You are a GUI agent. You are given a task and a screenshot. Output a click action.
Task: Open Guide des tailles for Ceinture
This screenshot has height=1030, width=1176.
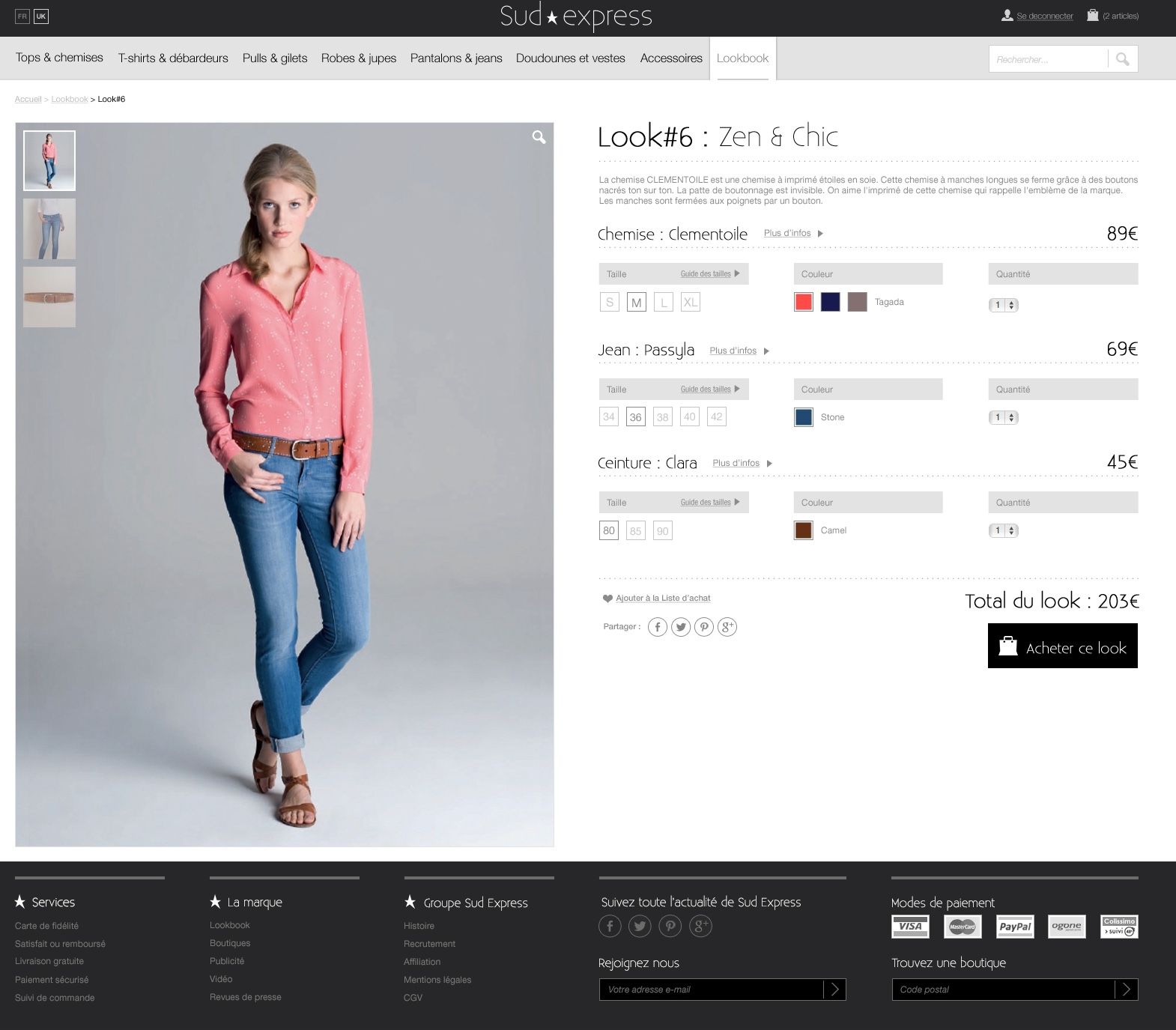(710, 503)
